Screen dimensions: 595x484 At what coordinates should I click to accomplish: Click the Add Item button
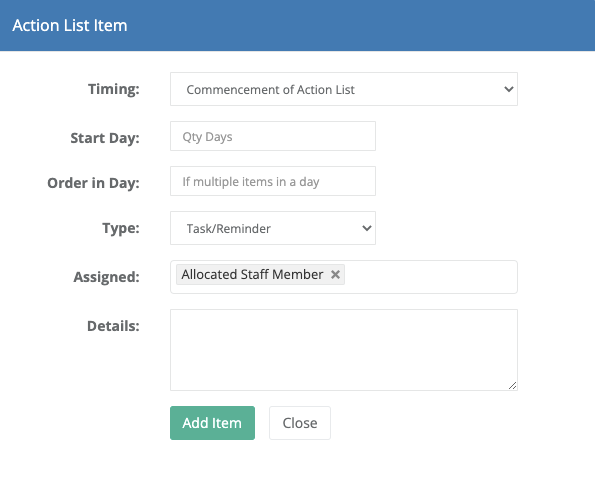[x=212, y=423]
